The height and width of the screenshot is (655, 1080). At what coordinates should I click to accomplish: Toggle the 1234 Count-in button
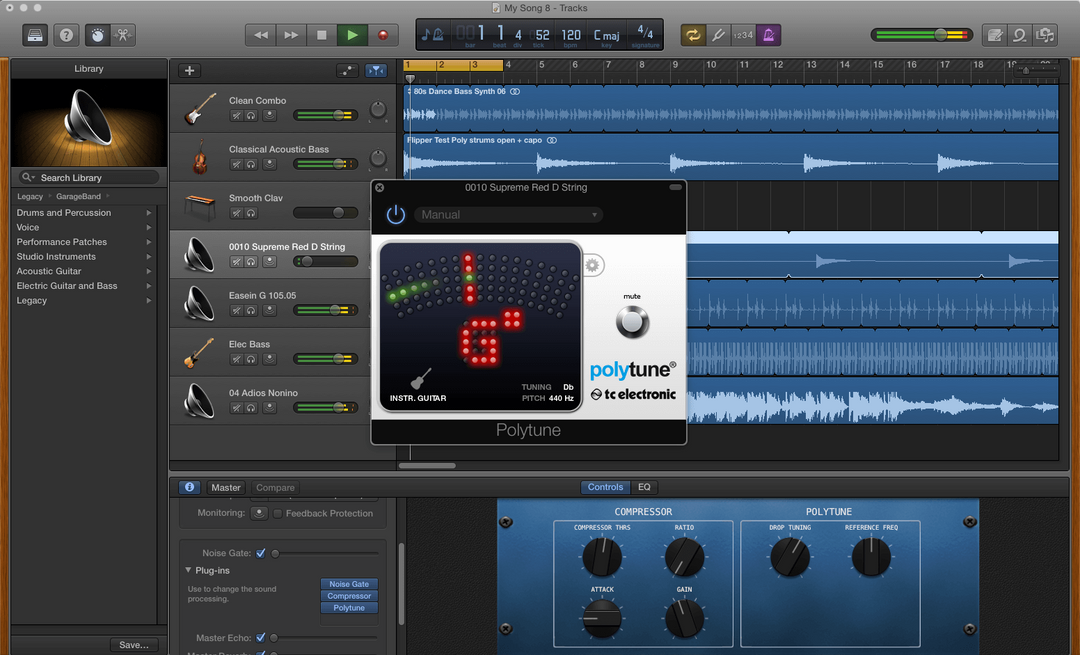742,35
